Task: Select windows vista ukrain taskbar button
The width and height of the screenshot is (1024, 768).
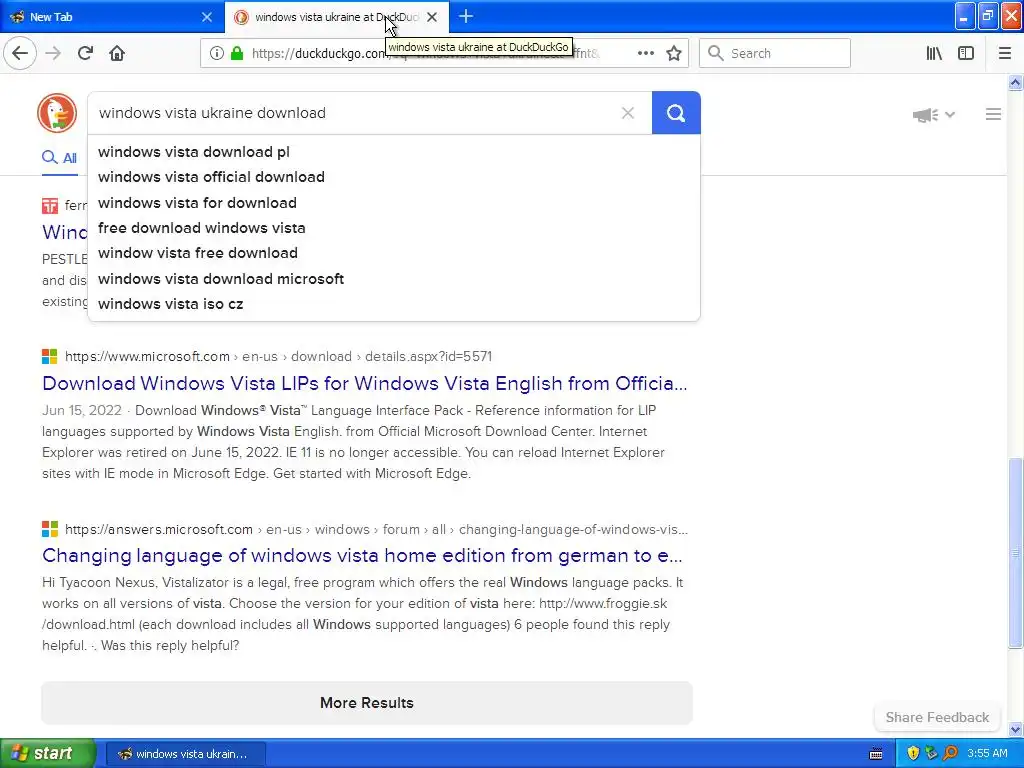Action: tap(185, 754)
